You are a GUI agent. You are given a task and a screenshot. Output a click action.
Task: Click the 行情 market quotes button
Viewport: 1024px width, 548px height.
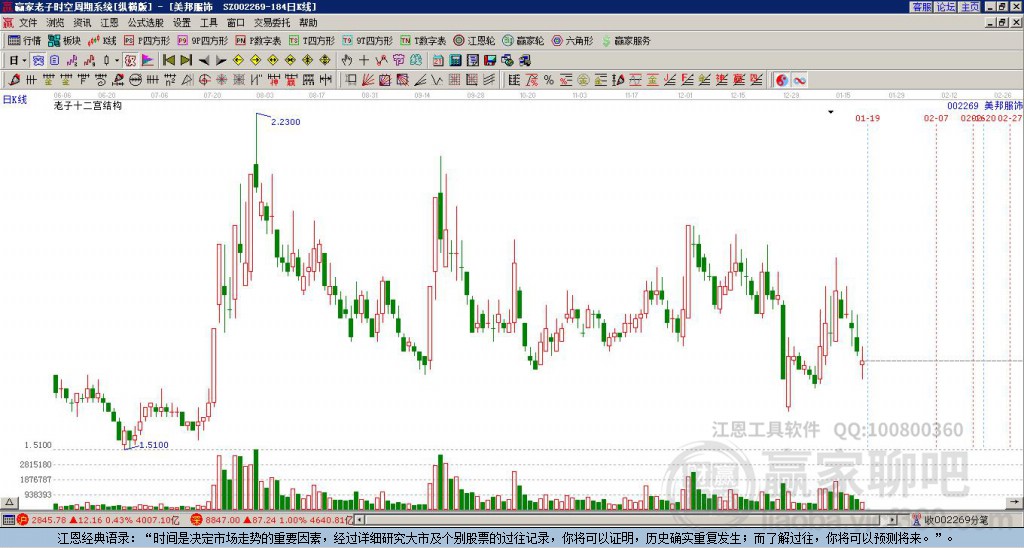(25, 40)
